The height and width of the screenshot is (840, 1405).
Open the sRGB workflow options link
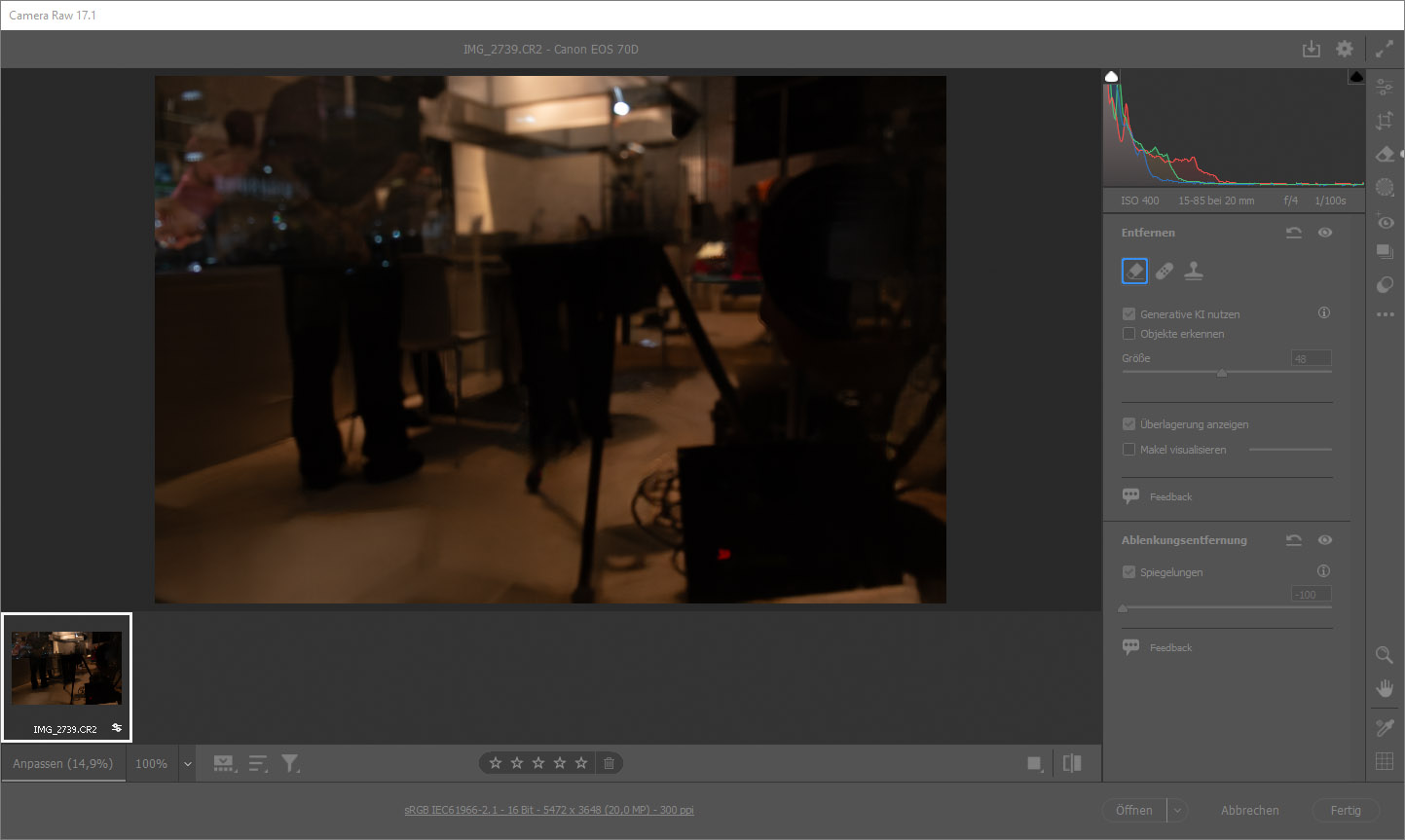[x=549, y=810]
